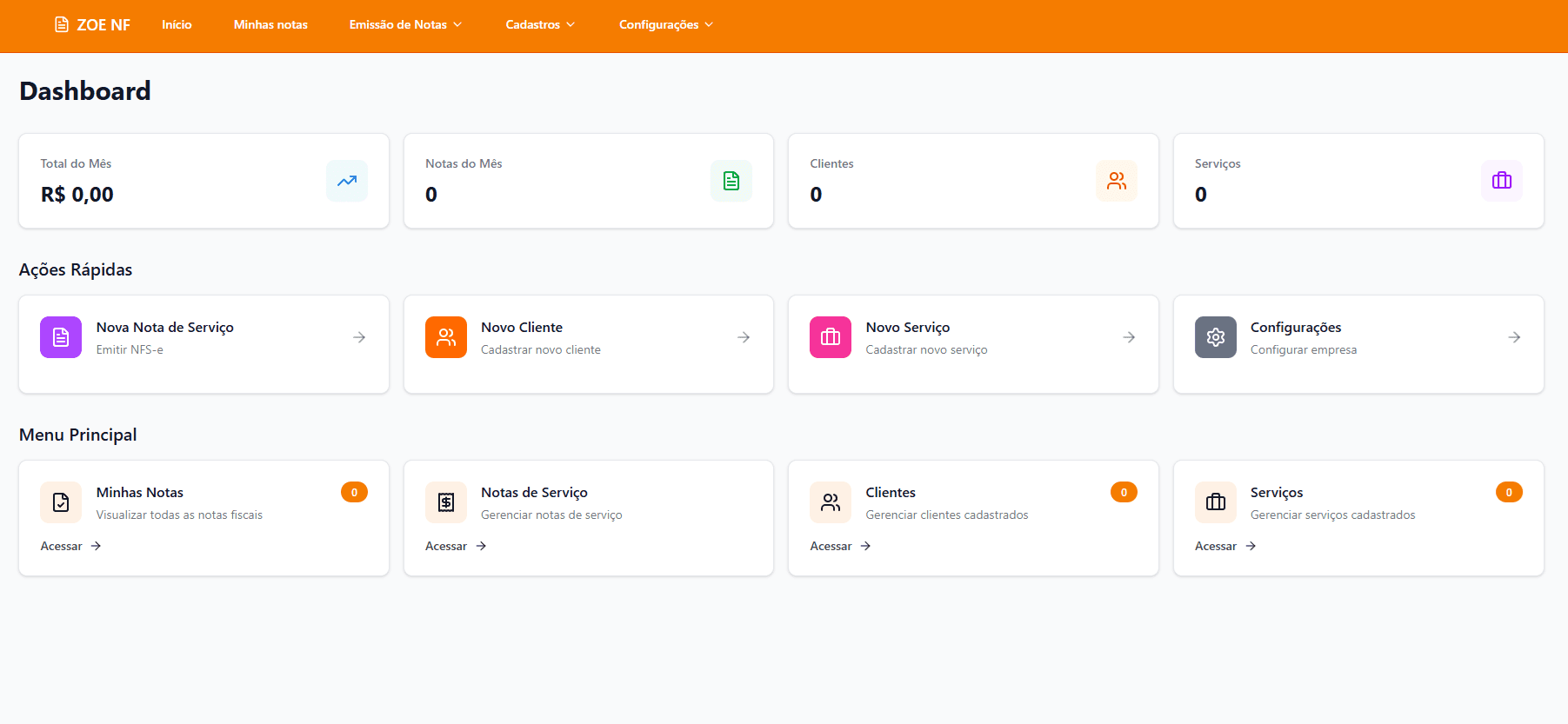The width and height of the screenshot is (1568, 724).
Task: Open the Nova Nota de Serviço quick action
Action: pos(165,328)
